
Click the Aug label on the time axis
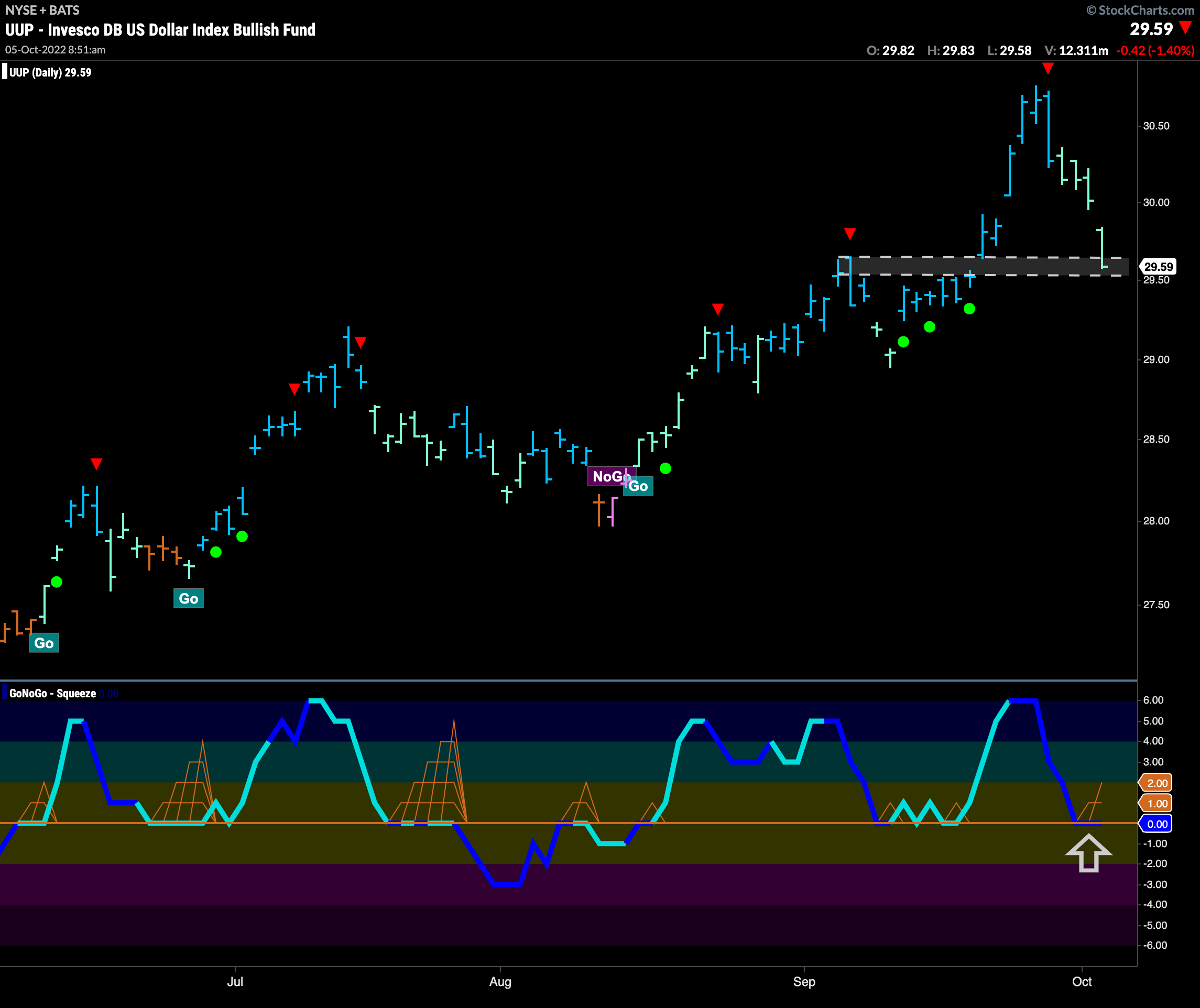pyautogui.click(x=500, y=982)
